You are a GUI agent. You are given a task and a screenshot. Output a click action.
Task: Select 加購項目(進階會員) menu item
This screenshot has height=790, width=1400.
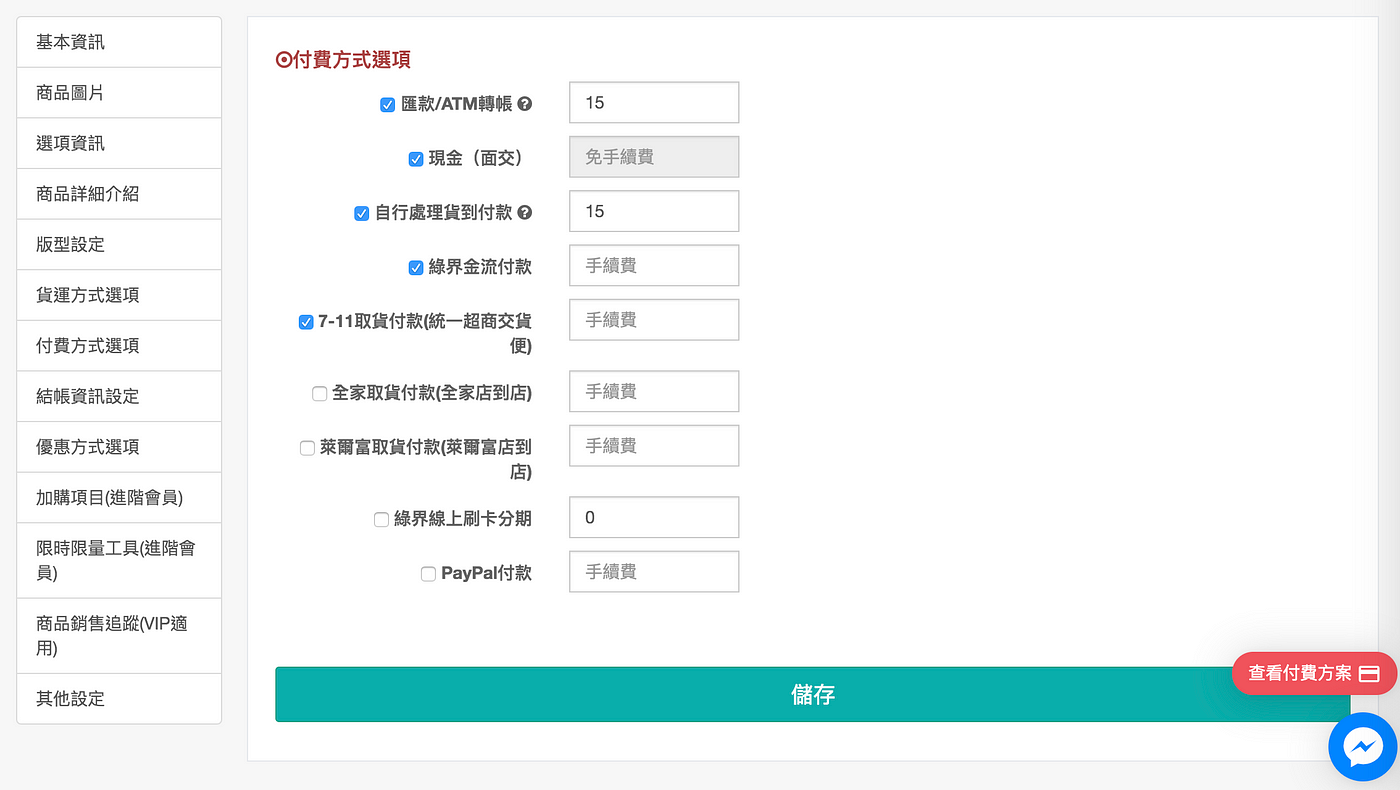click(119, 497)
